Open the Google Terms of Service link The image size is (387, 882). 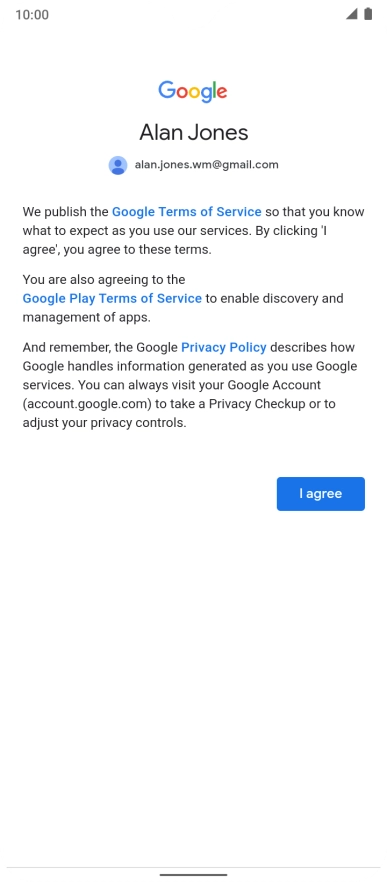point(187,212)
